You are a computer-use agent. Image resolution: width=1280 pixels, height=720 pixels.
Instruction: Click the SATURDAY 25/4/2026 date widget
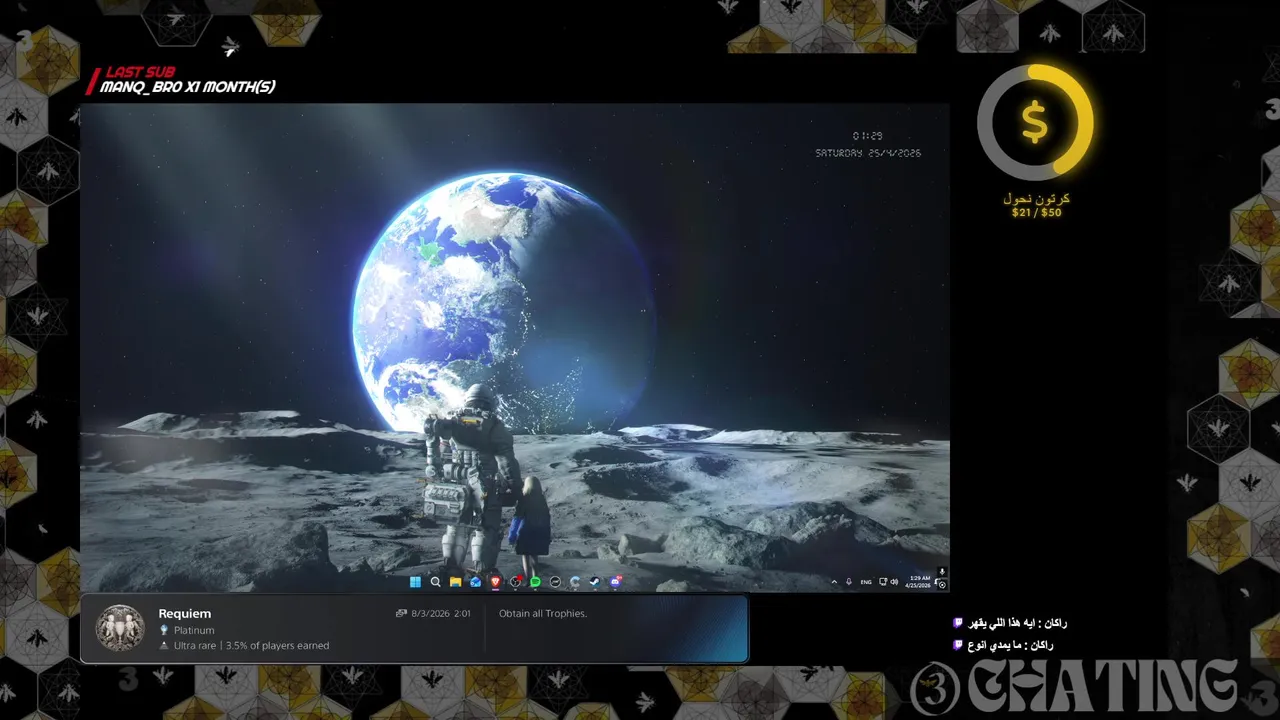[x=868, y=153]
